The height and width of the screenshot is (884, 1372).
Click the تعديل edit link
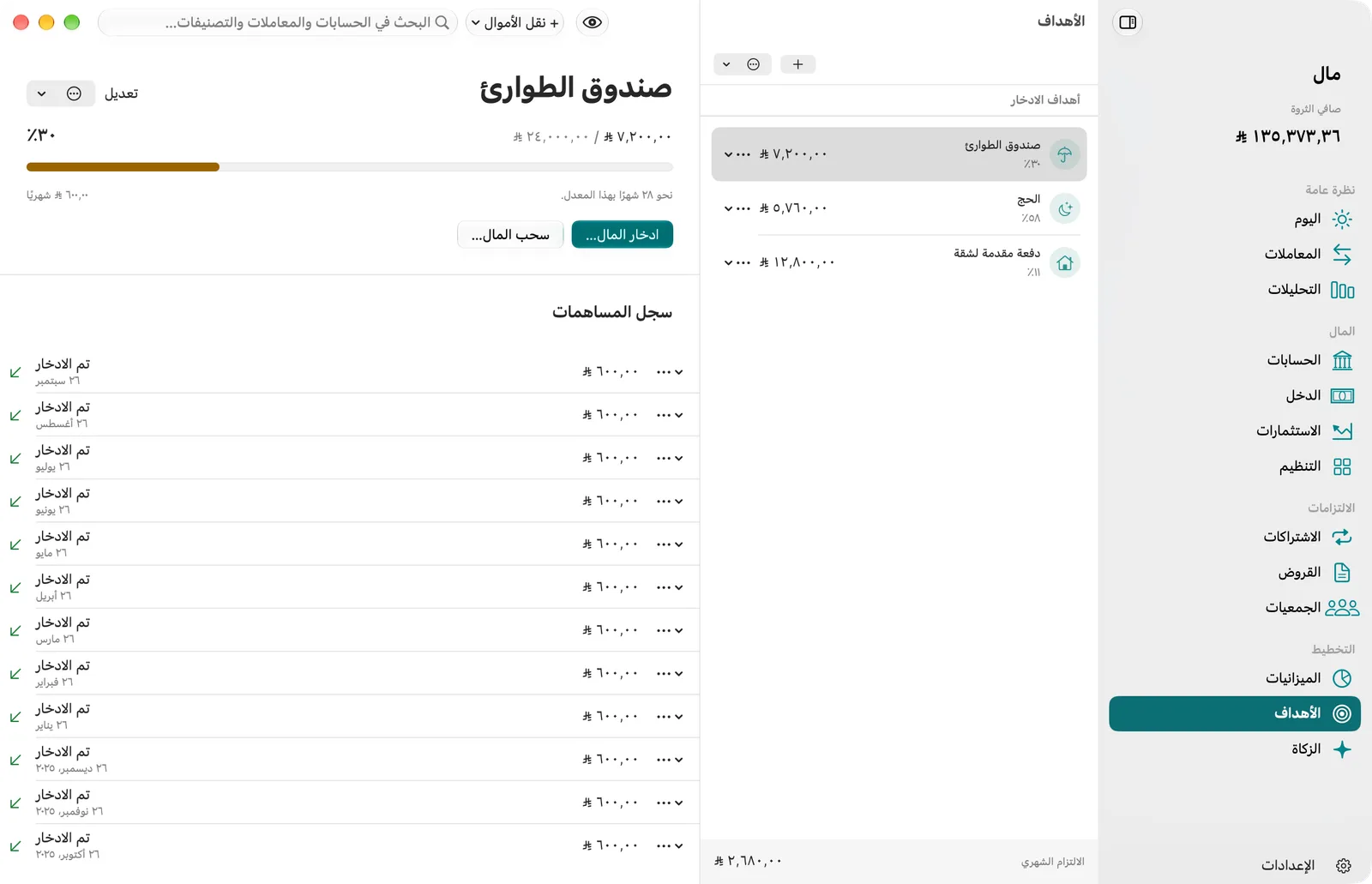coord(121,93)
